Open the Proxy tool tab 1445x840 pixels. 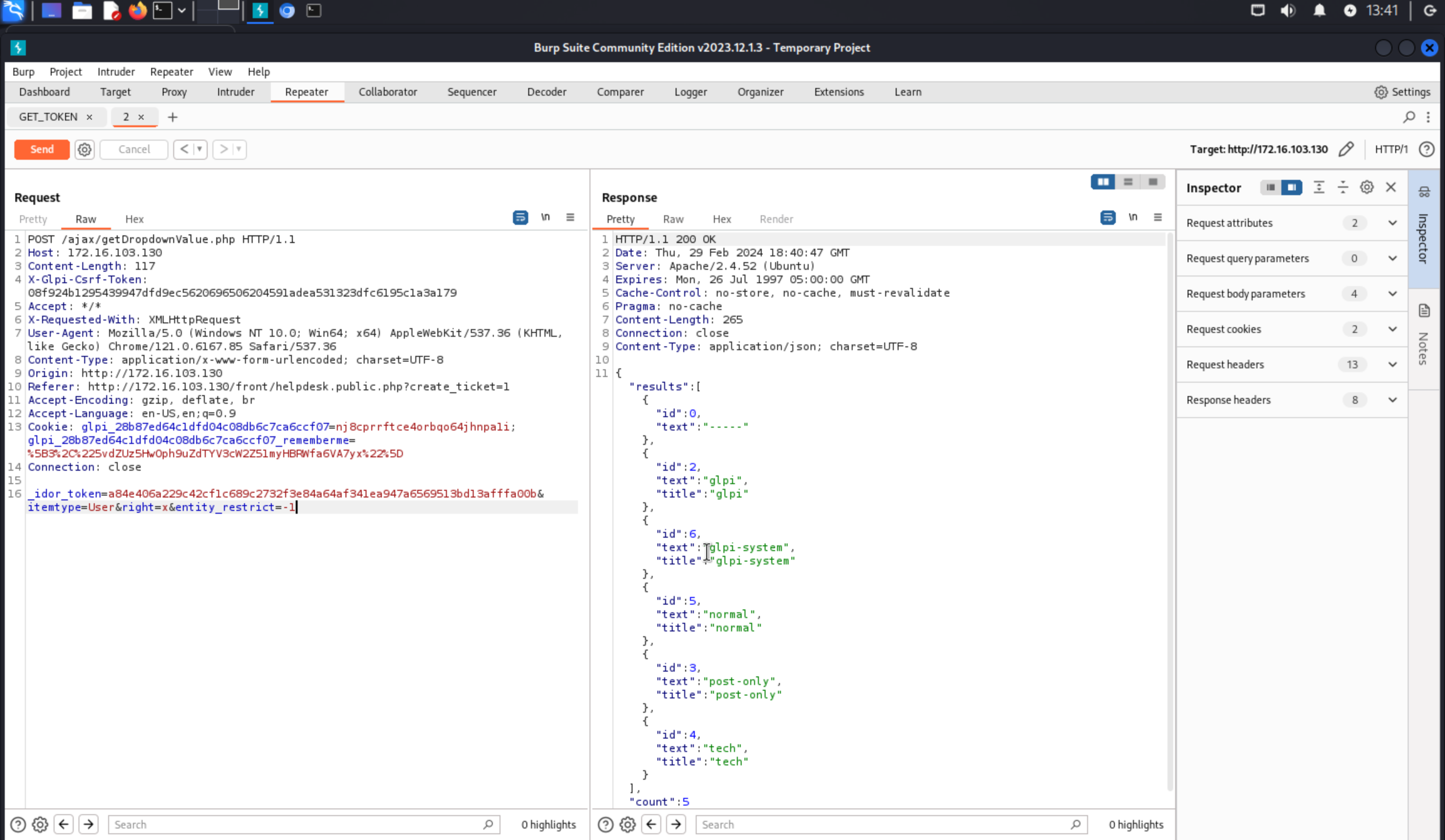174,92
